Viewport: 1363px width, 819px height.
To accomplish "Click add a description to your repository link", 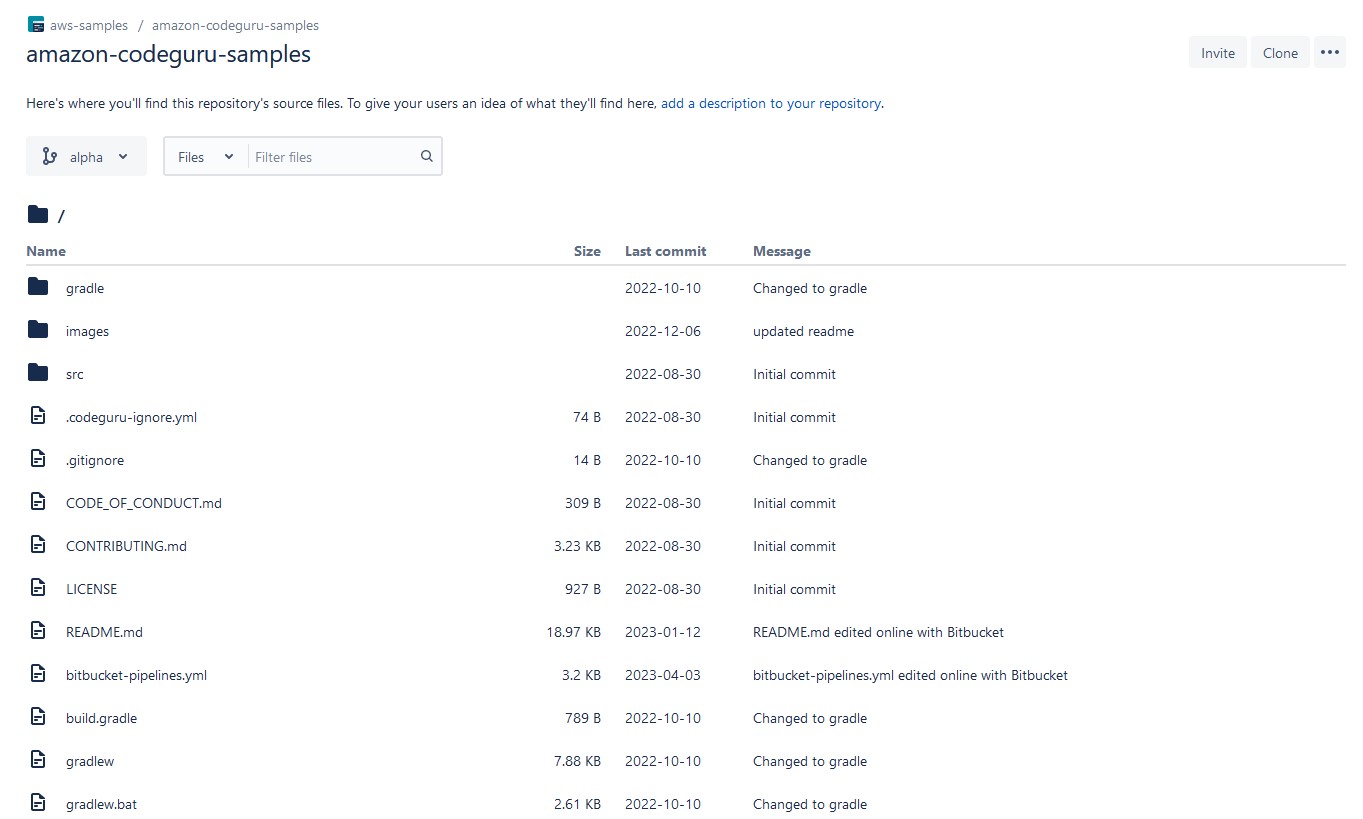I will click(771, 103).
